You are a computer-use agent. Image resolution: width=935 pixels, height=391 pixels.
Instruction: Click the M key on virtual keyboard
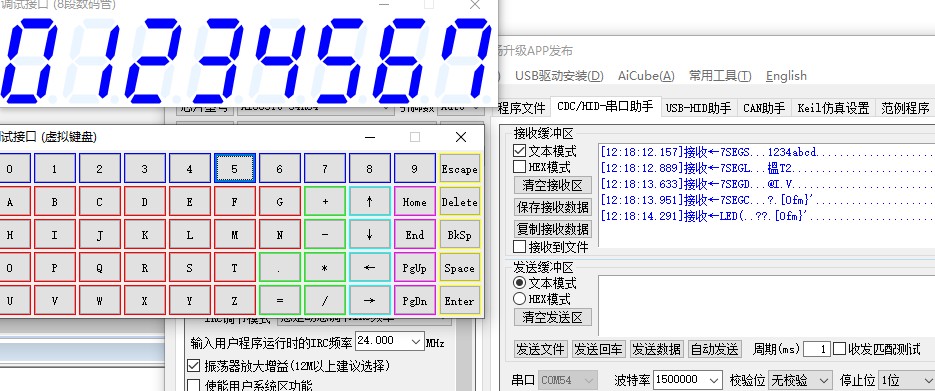coord(234,235)
